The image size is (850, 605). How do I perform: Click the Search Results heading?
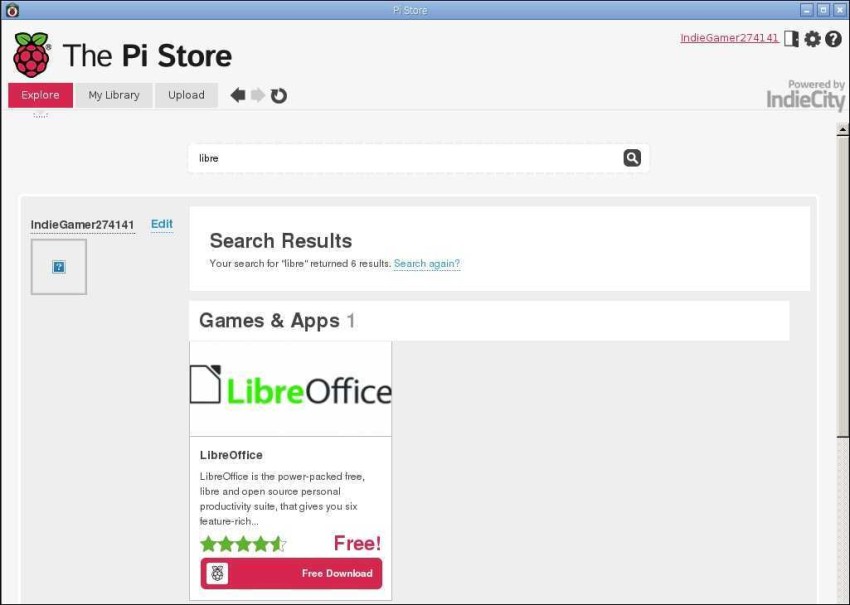pos(281,241)
